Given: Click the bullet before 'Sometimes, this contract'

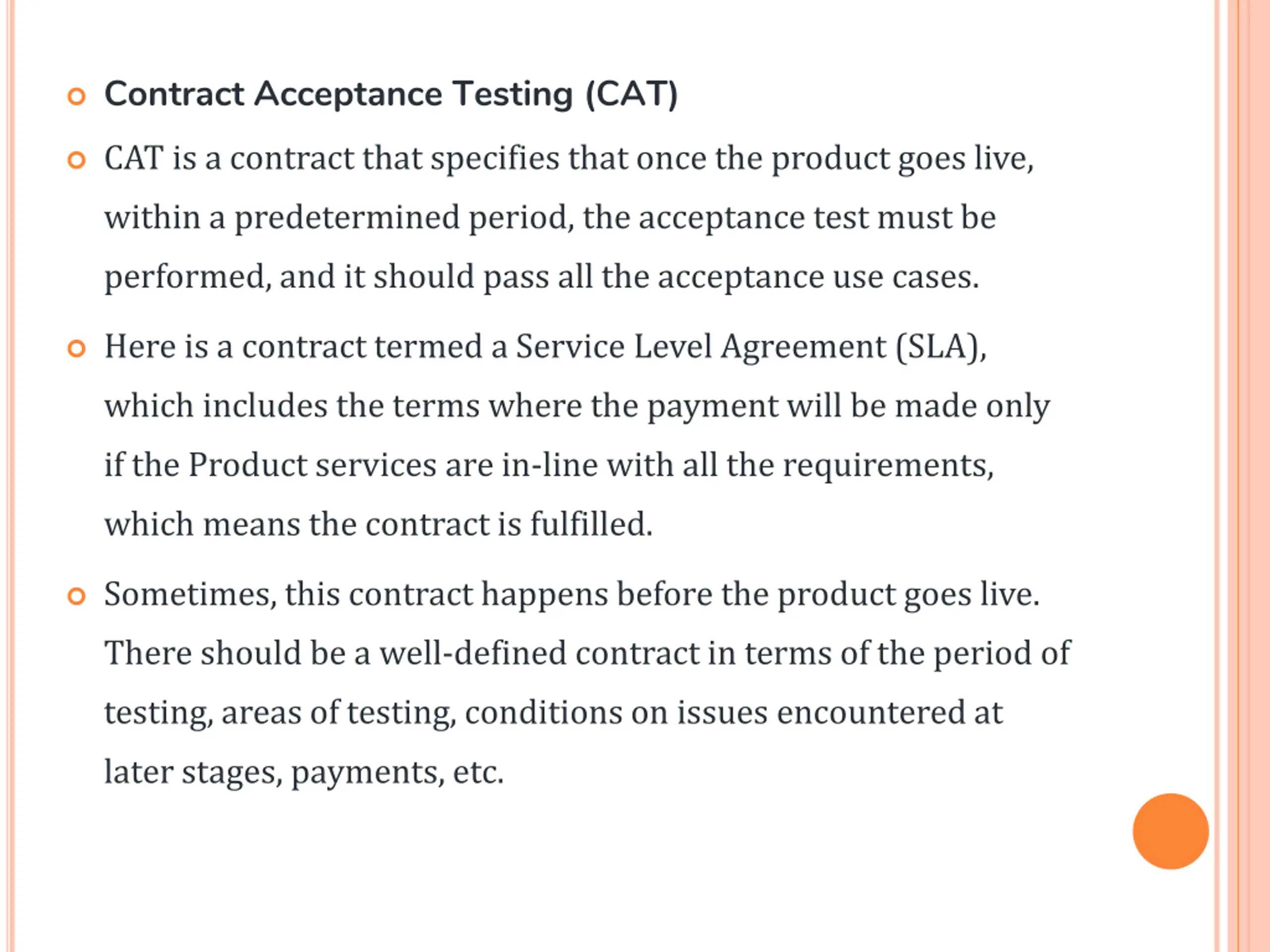Looking at the screenshot, I should [x=76, y=595].
